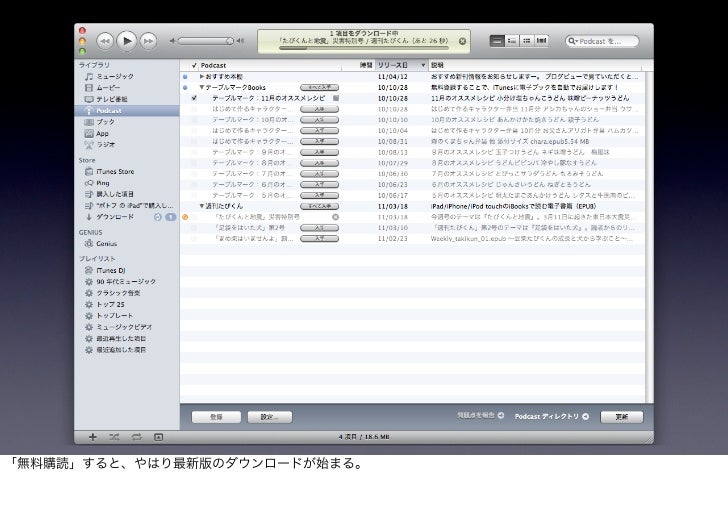Screen dimensions: 728x517
Task: Show the artwork viewer panel
Action: tap(158, 437)
